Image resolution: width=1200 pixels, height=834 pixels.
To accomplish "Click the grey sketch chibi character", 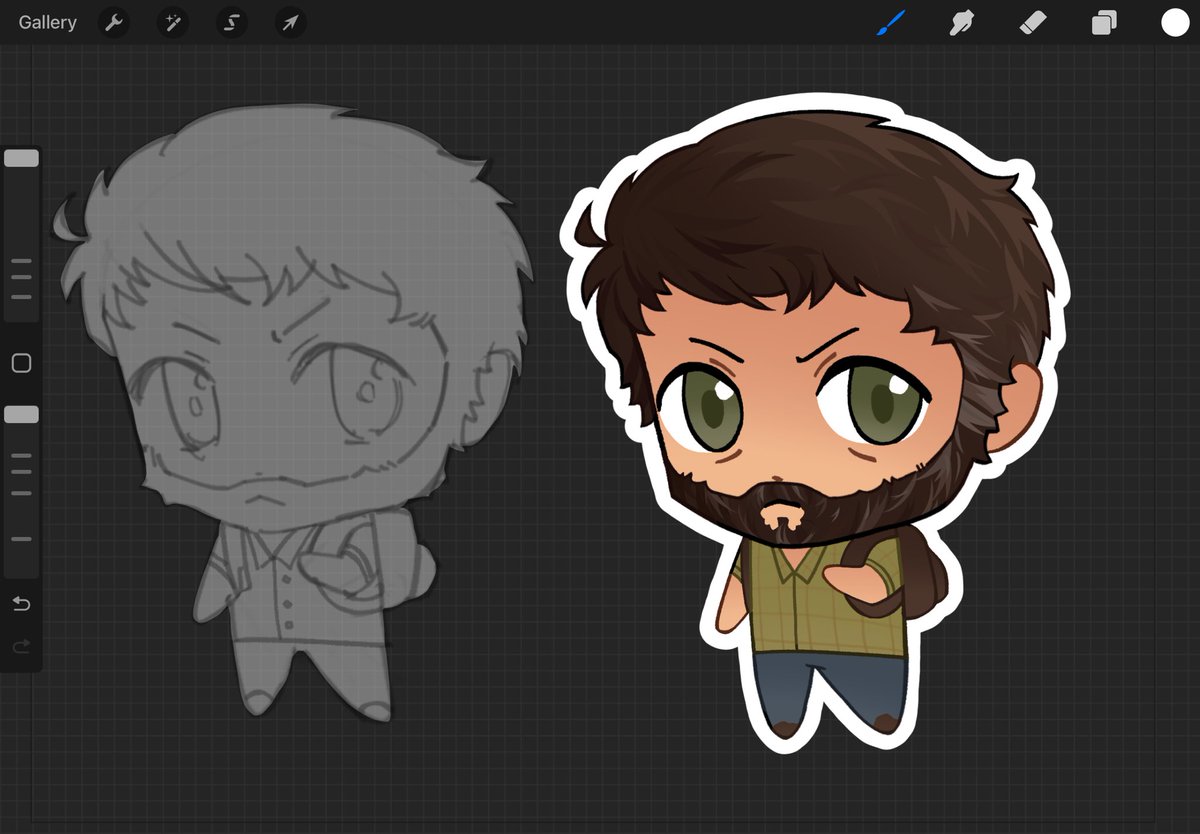I will [x=295, y=410].
